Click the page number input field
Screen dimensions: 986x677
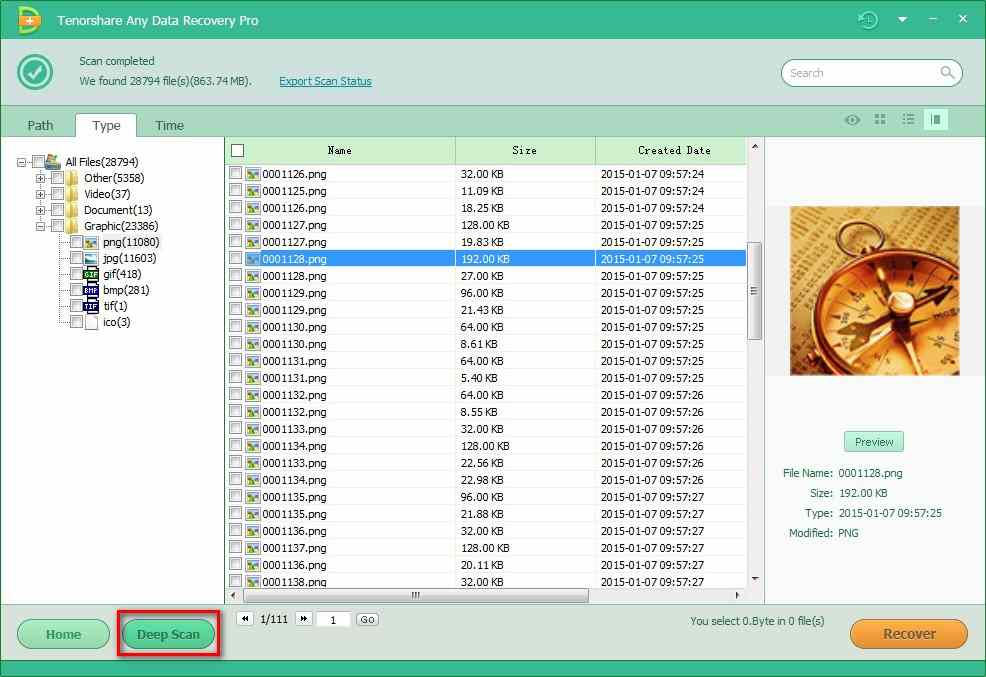[x=333, y=620]
